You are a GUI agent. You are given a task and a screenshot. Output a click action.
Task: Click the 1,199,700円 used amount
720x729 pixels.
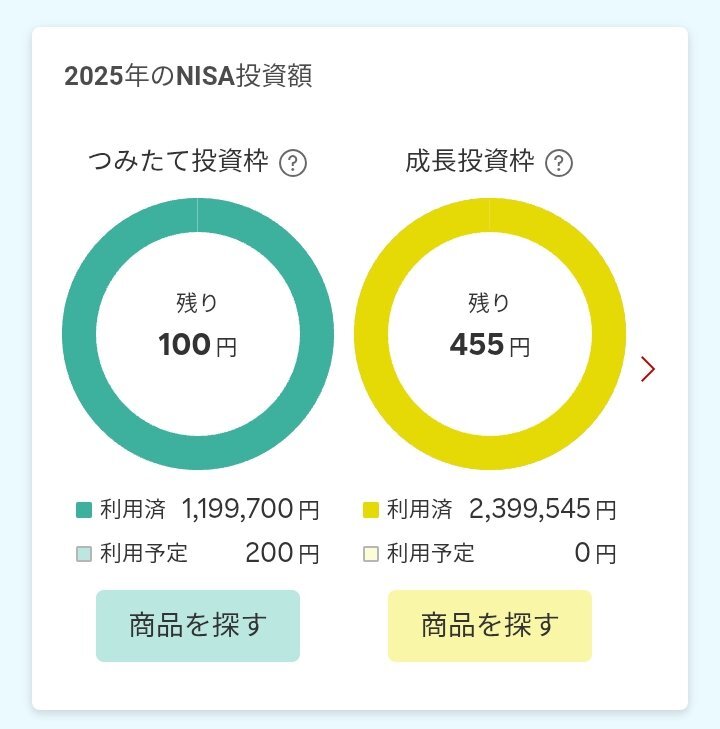[x=250, y=510]
